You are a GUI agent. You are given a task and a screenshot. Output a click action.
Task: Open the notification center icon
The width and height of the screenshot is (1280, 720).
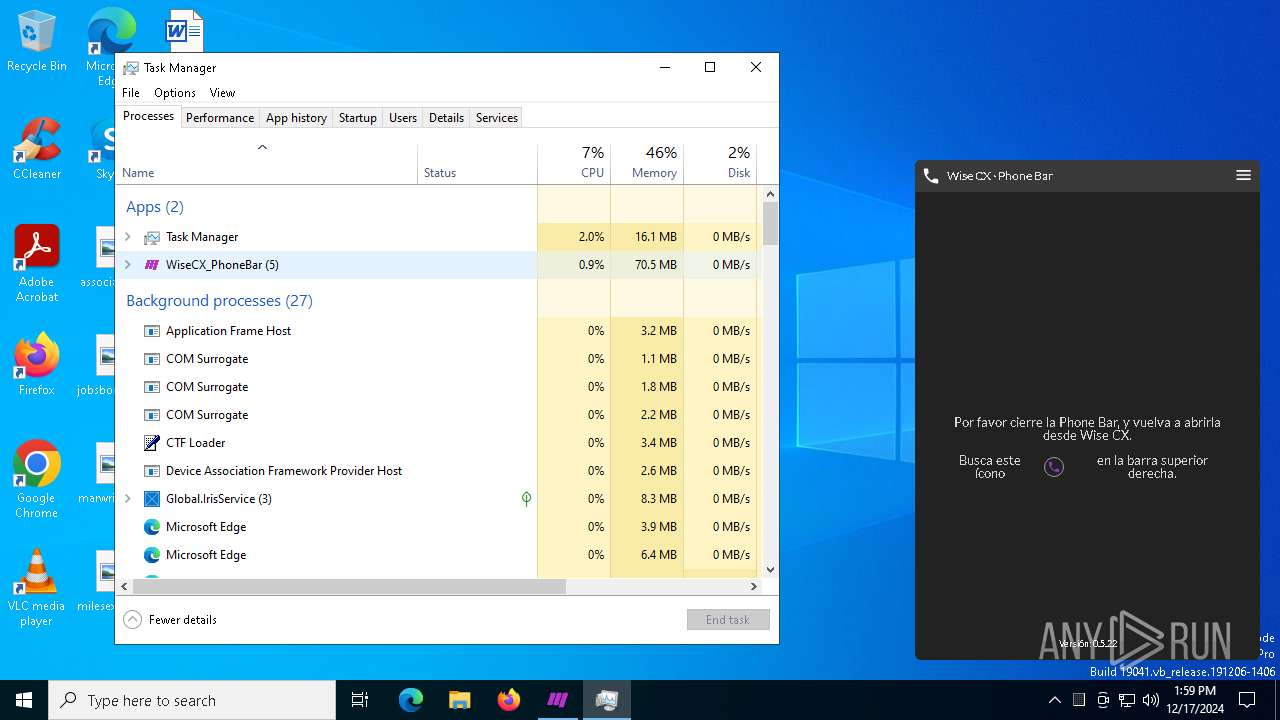click(1247, 700)
